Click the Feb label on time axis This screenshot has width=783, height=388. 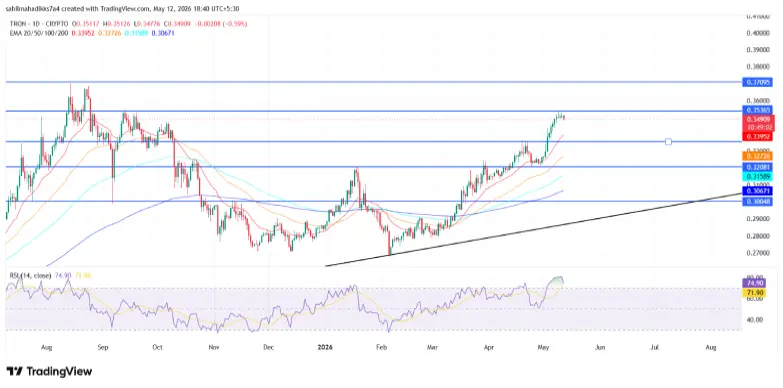click(x=382, y=347)
